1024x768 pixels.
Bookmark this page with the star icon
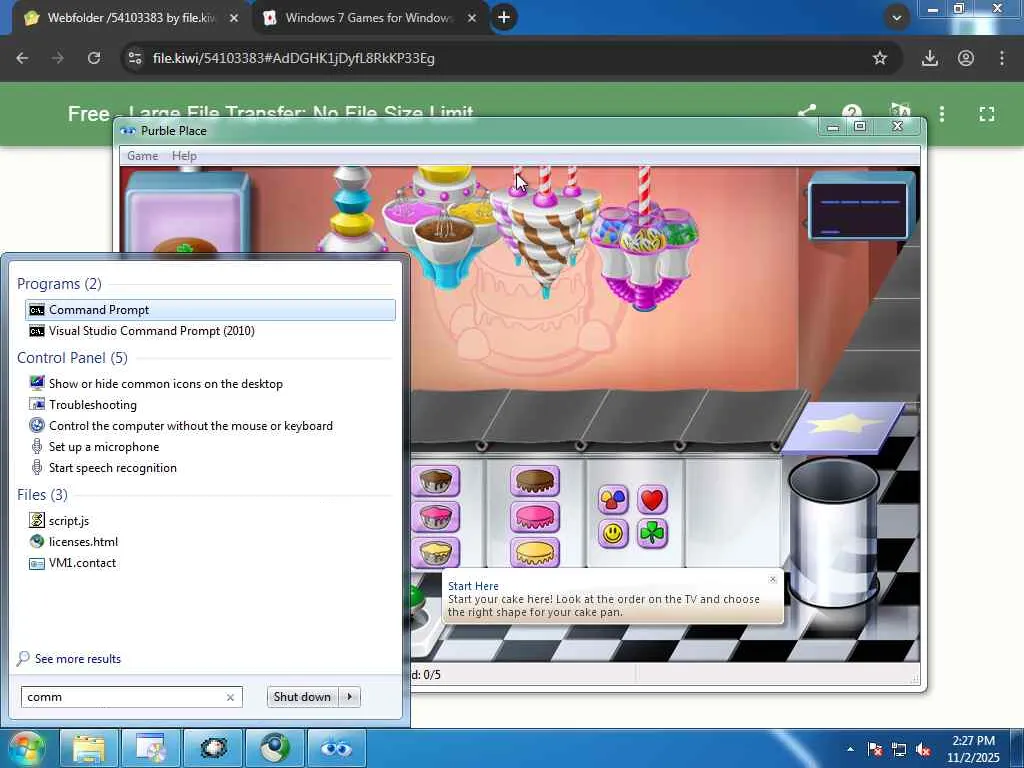point(880,58)
